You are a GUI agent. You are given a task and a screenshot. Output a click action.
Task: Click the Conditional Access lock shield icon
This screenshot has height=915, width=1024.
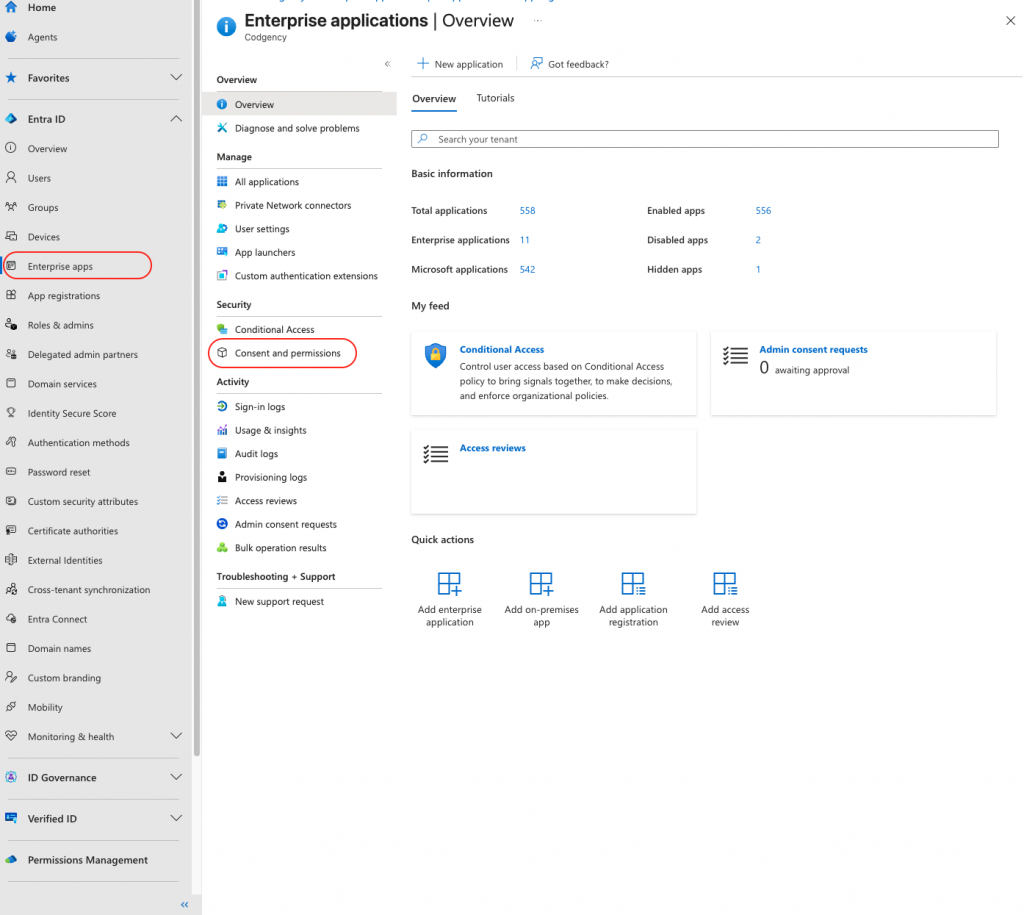point(435,356)
